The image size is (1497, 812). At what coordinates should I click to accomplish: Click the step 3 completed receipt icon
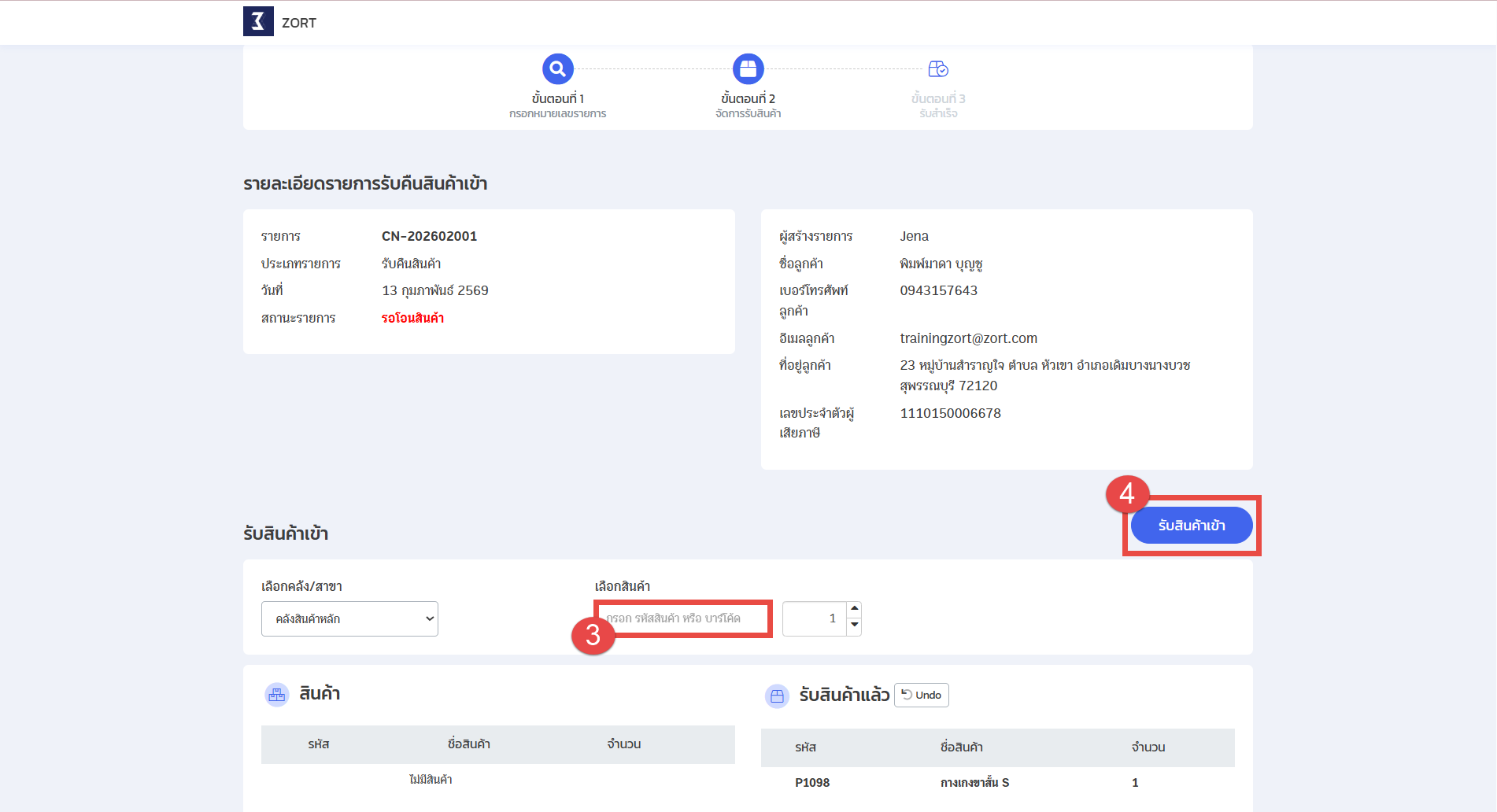[x=938, y=69]
